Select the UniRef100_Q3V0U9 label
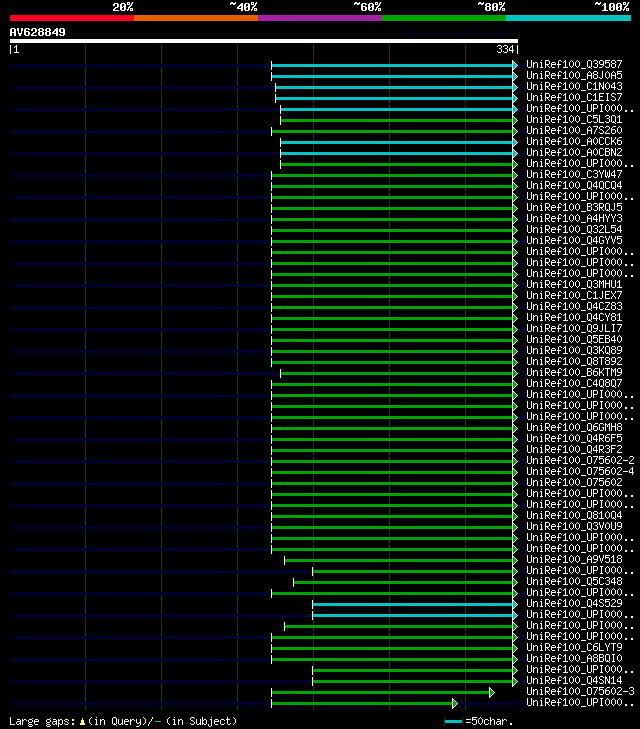 574,526
